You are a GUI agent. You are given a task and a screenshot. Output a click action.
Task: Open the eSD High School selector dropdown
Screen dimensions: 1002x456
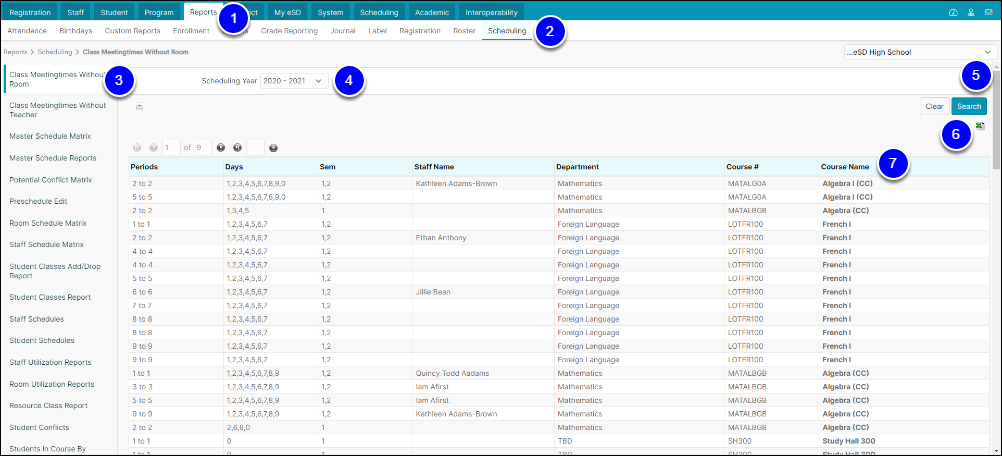[920, 52]
